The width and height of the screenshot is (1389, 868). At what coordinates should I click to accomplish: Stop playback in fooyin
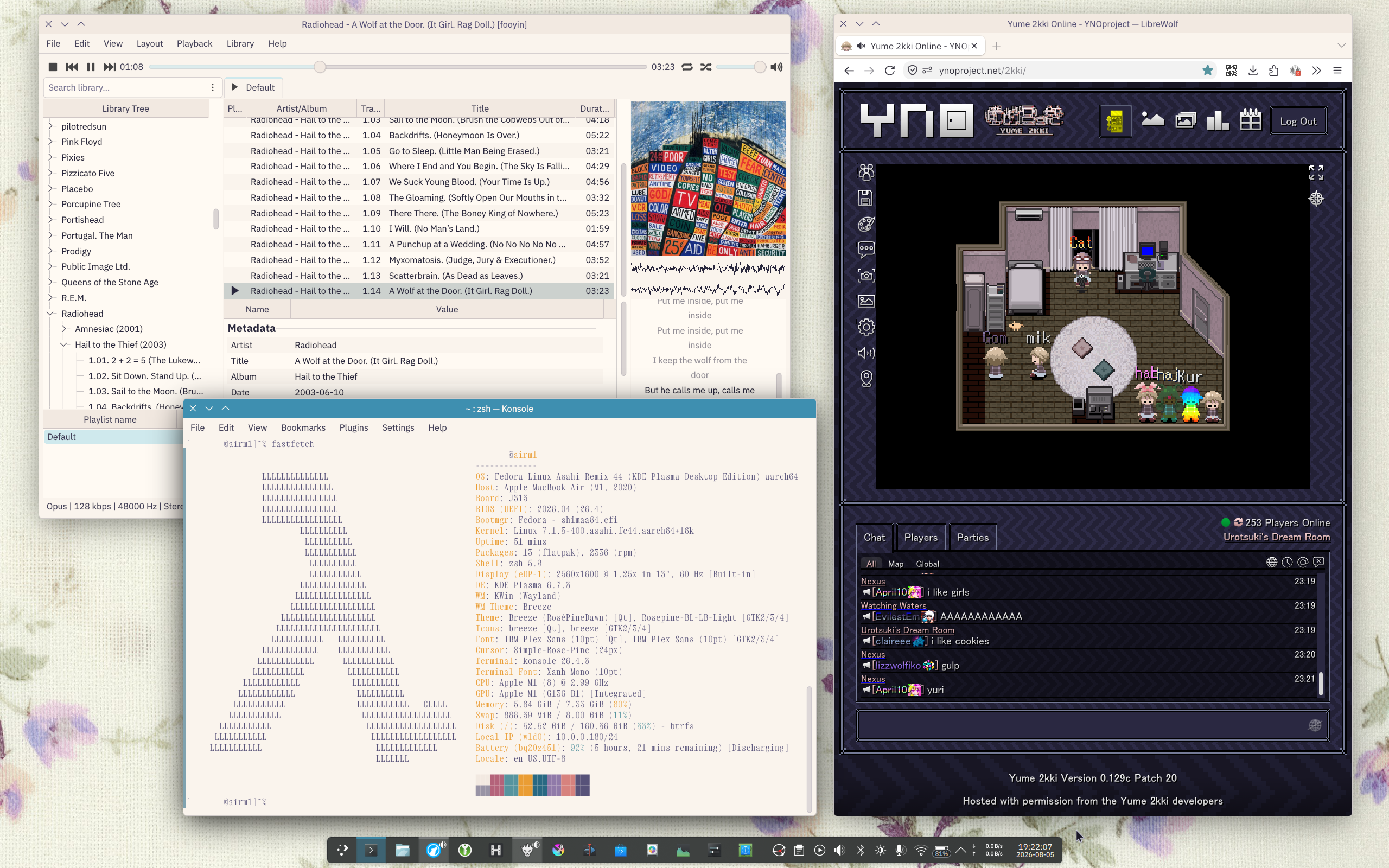point(53,67)
